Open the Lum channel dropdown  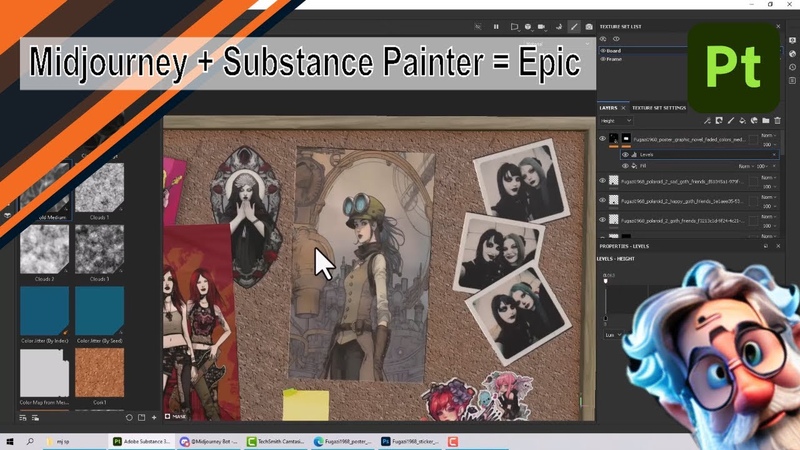click(x=613, y=335)
